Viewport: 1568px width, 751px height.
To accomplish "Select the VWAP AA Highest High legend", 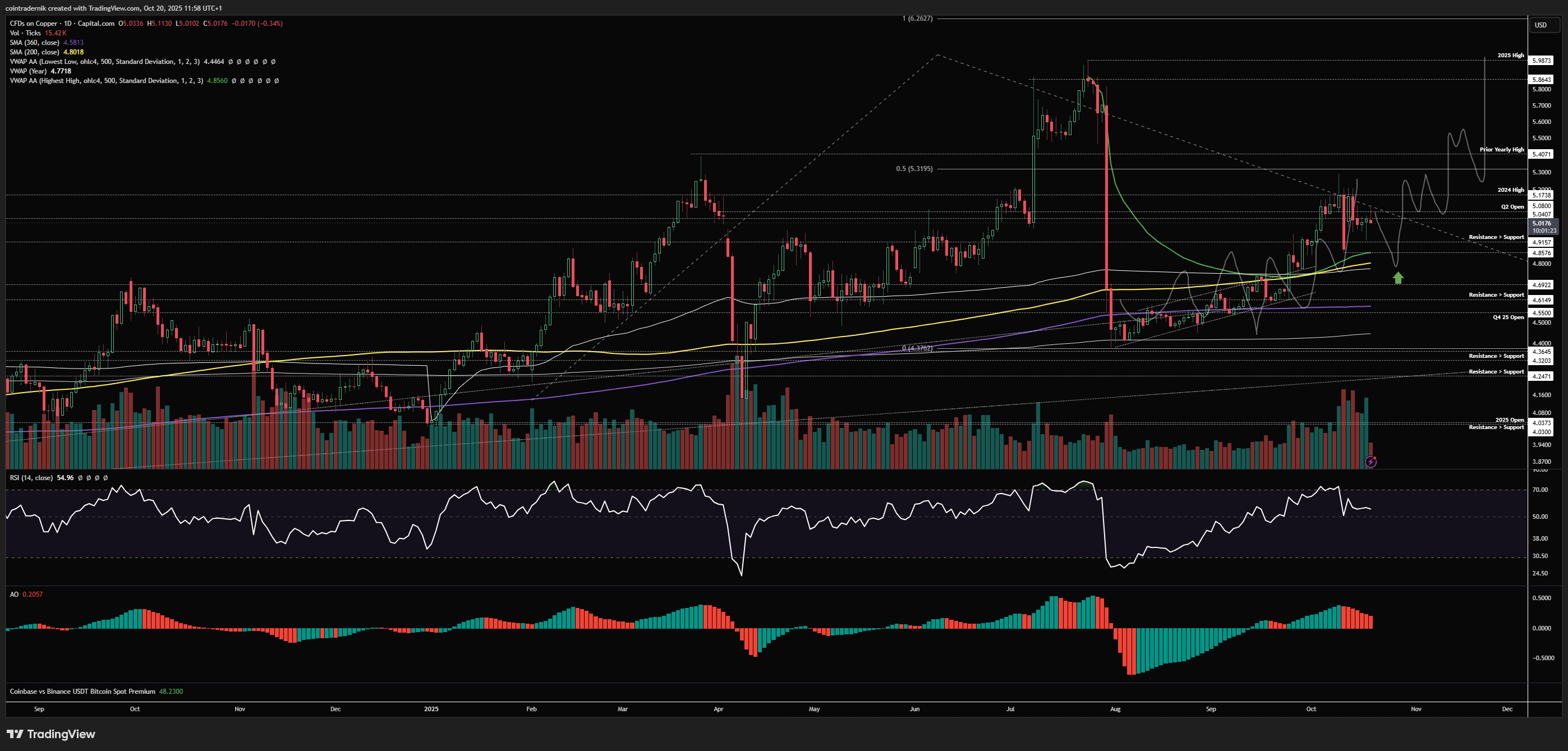I will pyautogui.click(x=107, y=81).
